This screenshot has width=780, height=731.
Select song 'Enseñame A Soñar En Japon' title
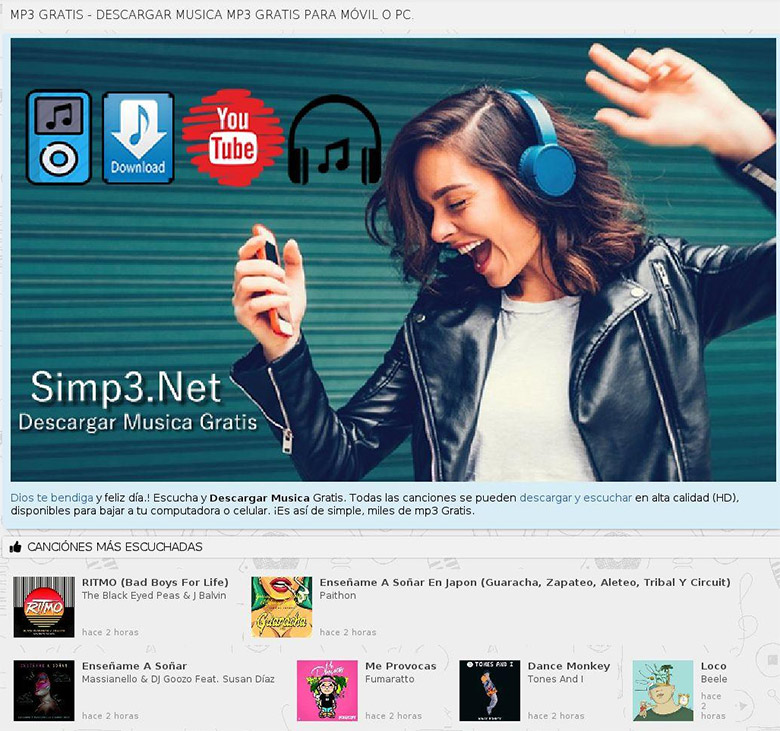coord(525,582)
